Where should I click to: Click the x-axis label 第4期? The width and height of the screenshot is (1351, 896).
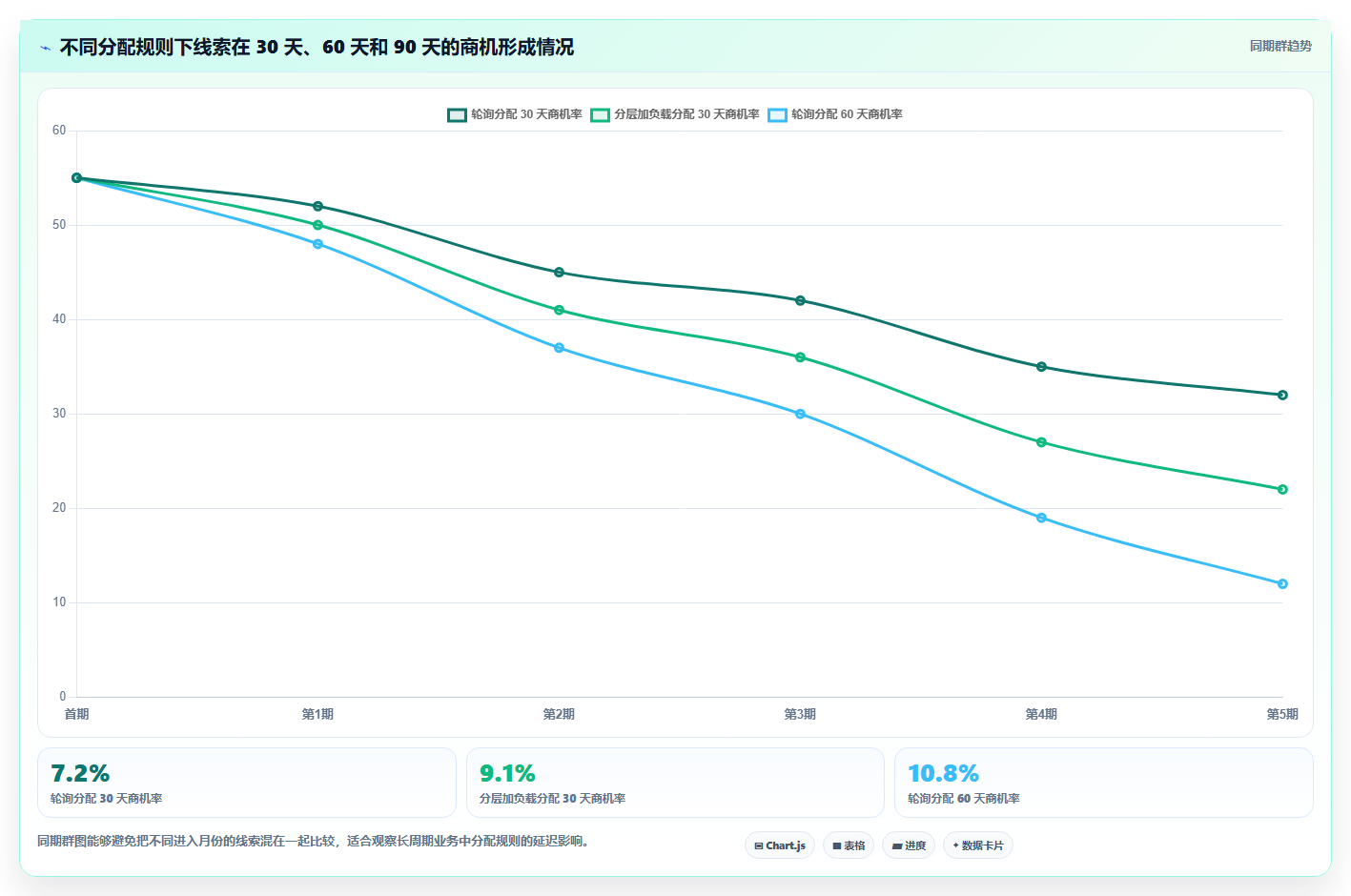point(1042,714)
